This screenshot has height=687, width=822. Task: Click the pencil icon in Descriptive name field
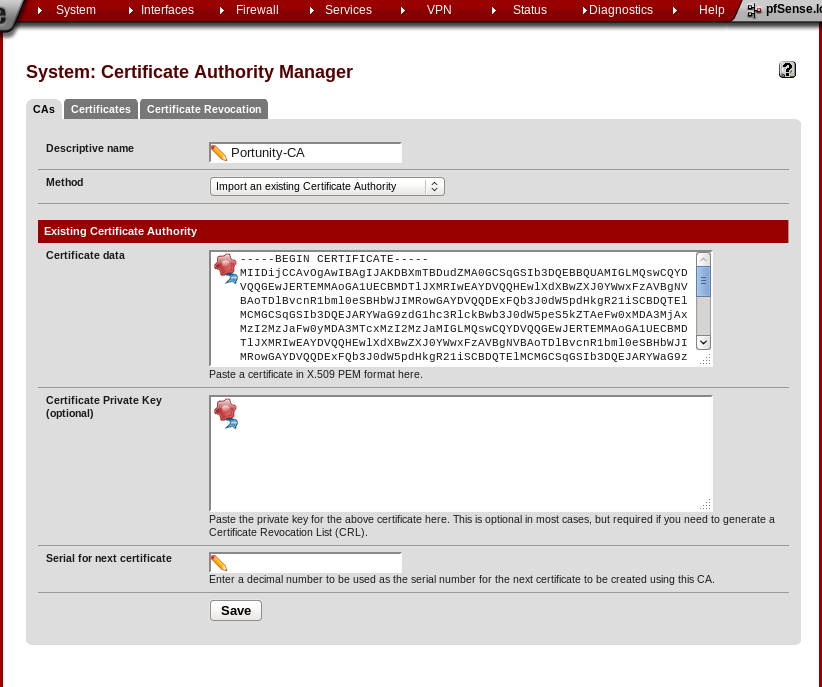click(219, 153)
